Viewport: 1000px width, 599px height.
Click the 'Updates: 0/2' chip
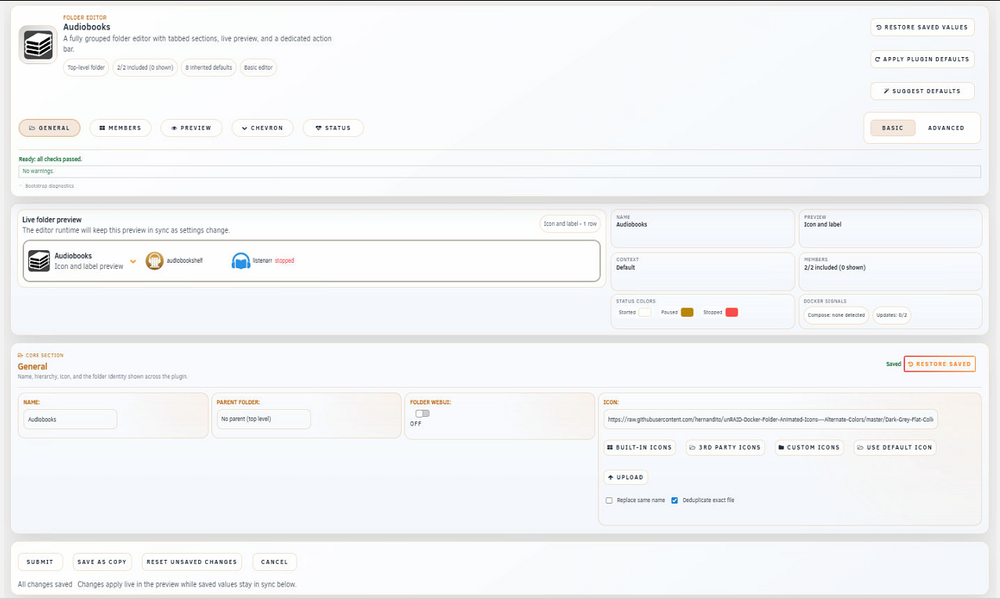click(892, 315)
